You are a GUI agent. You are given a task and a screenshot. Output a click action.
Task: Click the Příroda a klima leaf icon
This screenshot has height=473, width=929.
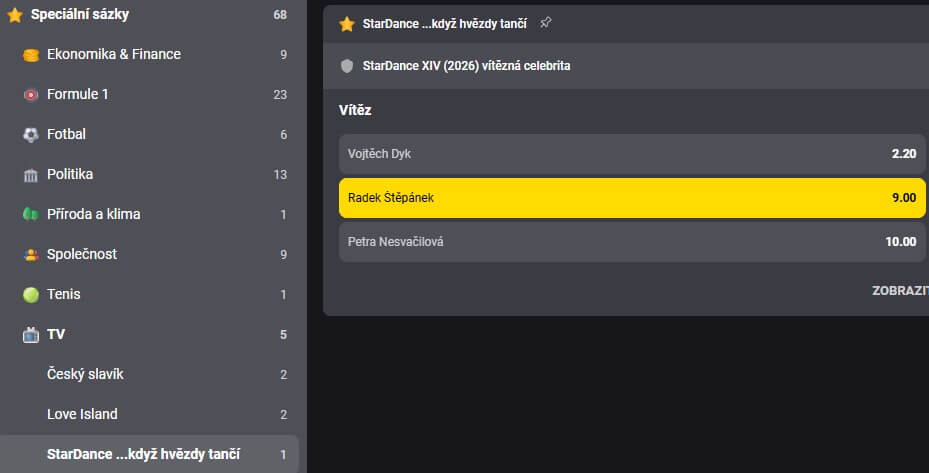(x=30, y=214)
